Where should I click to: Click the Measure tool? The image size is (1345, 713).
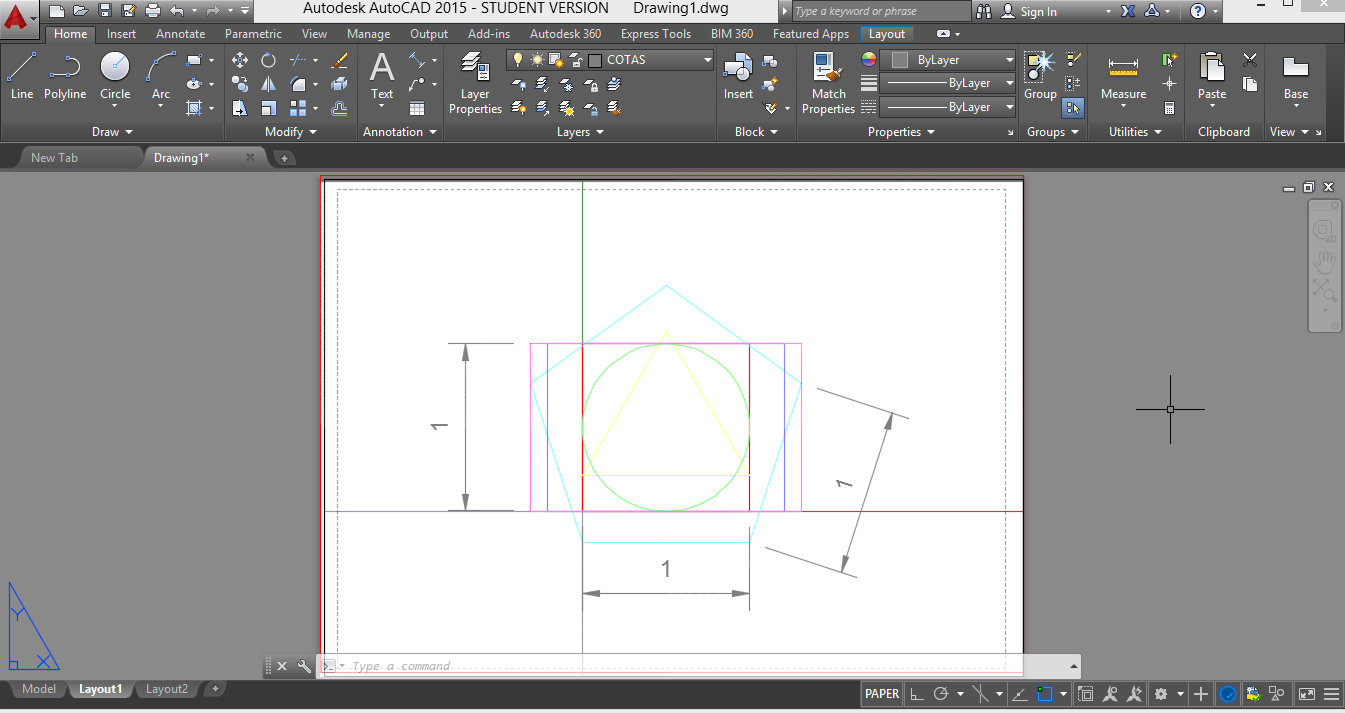1123,77
